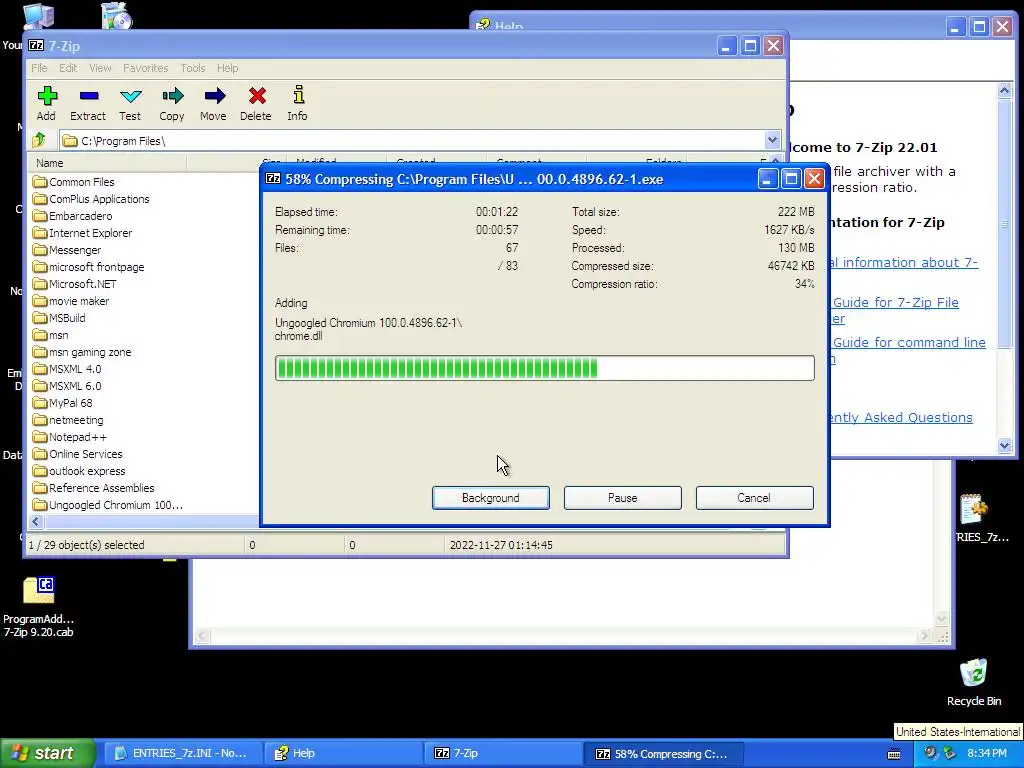Click the Info toolbar icon

coord(298,103)
